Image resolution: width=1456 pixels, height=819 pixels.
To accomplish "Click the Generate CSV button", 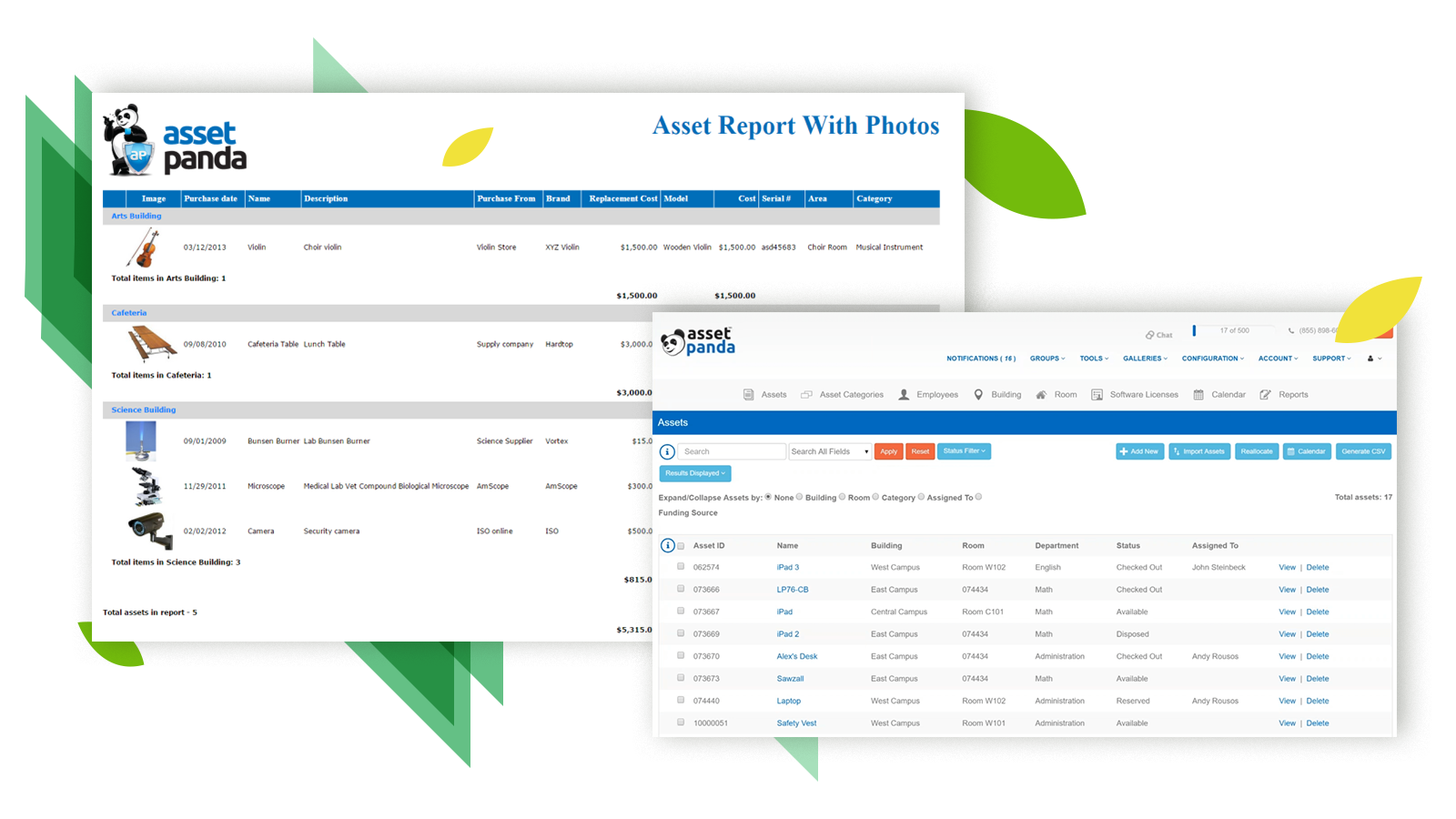I will (x=1363, y=451).
